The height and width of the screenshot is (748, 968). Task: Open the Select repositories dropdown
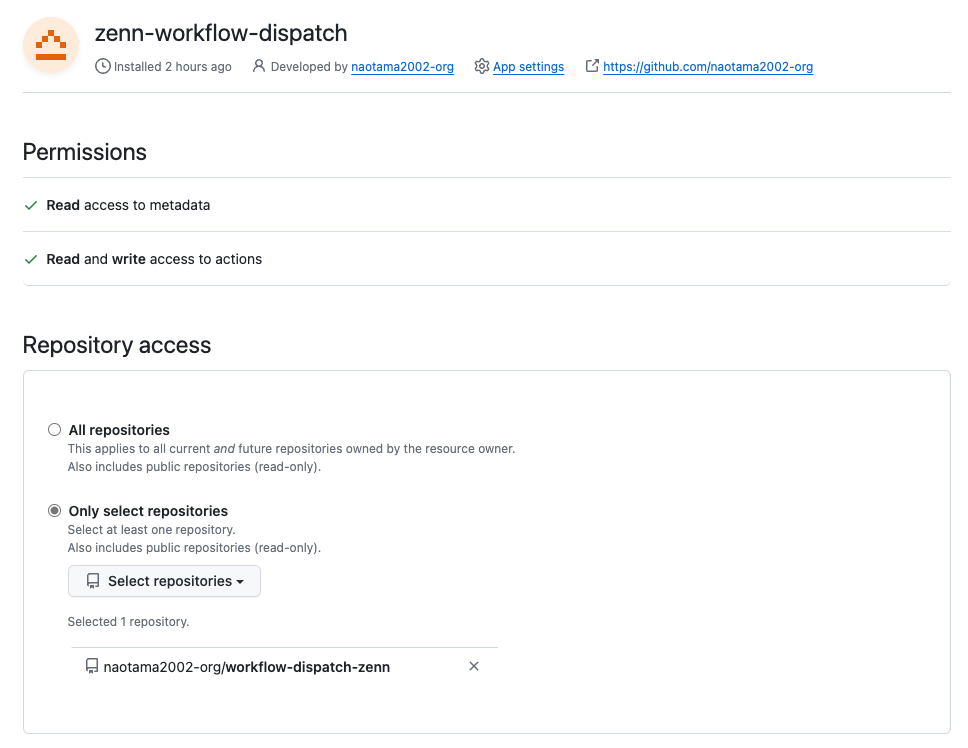tap(164, 581)
